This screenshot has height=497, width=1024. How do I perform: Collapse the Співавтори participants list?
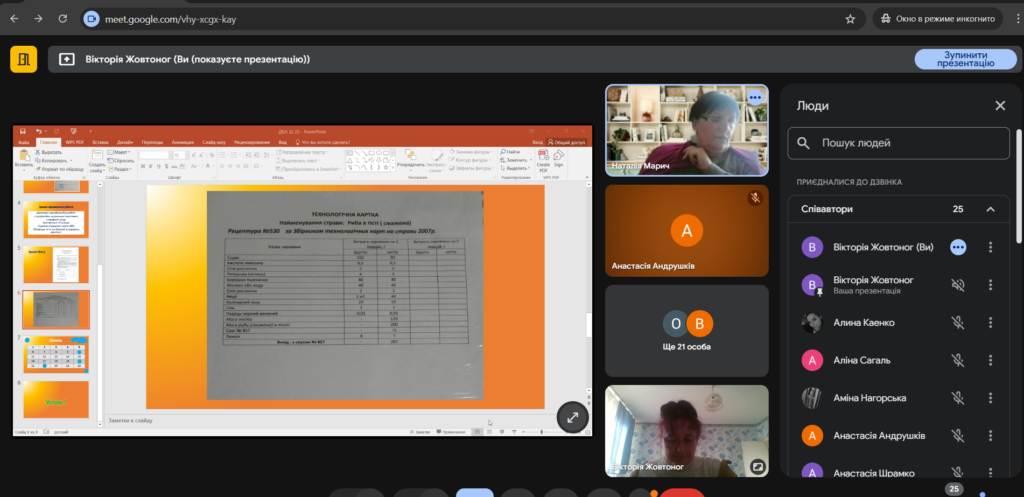990,210
